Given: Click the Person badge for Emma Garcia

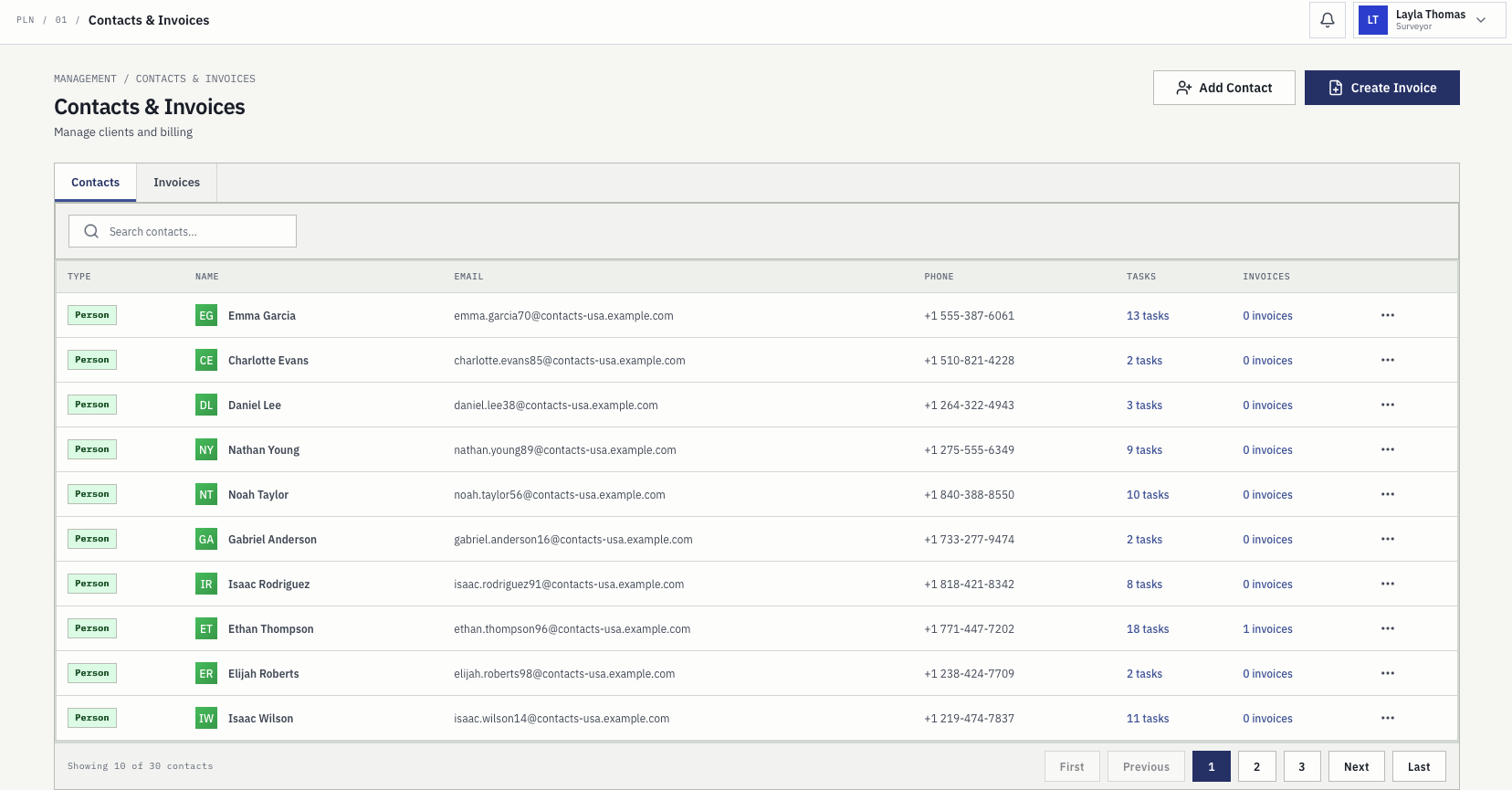Looking at the screenshot, I should 92,315.
